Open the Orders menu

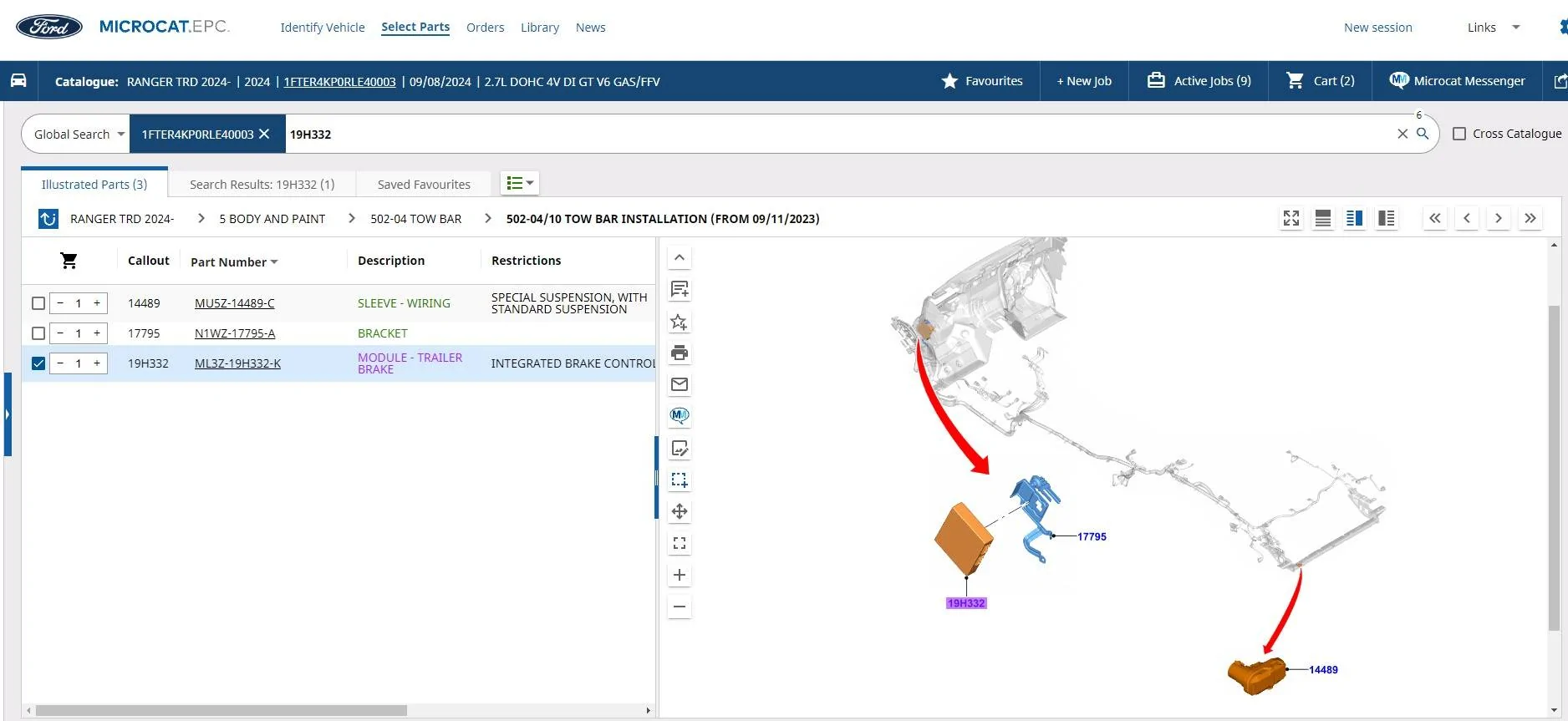pos(485,28)
